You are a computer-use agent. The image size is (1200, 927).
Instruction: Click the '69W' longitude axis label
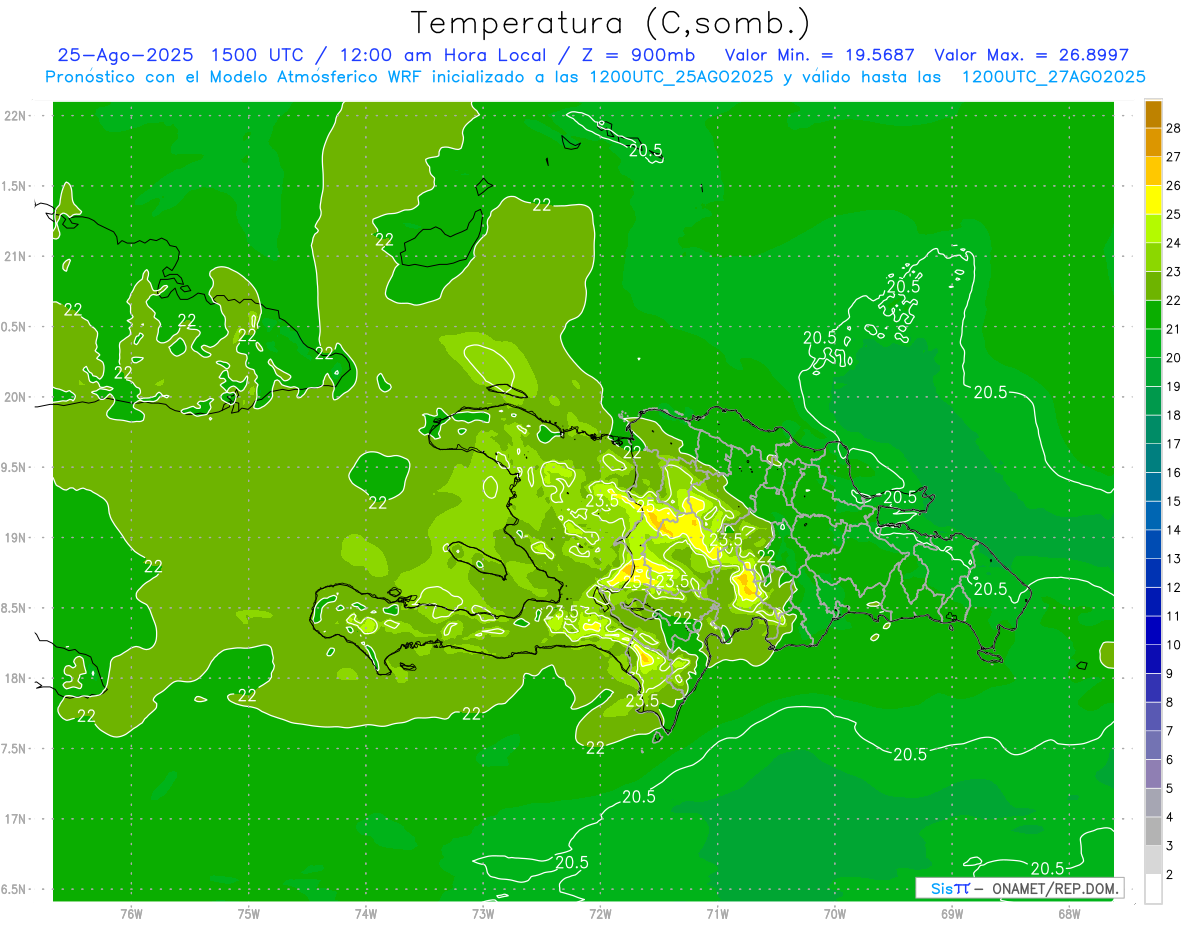(951, 913)
